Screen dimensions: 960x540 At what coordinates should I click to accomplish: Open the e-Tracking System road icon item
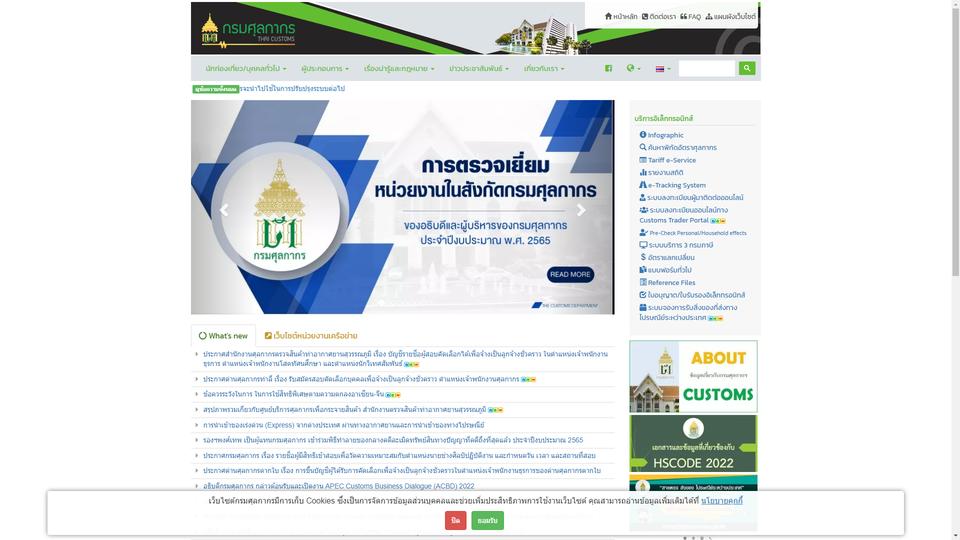pyautogui.click(x=672, y=185)
